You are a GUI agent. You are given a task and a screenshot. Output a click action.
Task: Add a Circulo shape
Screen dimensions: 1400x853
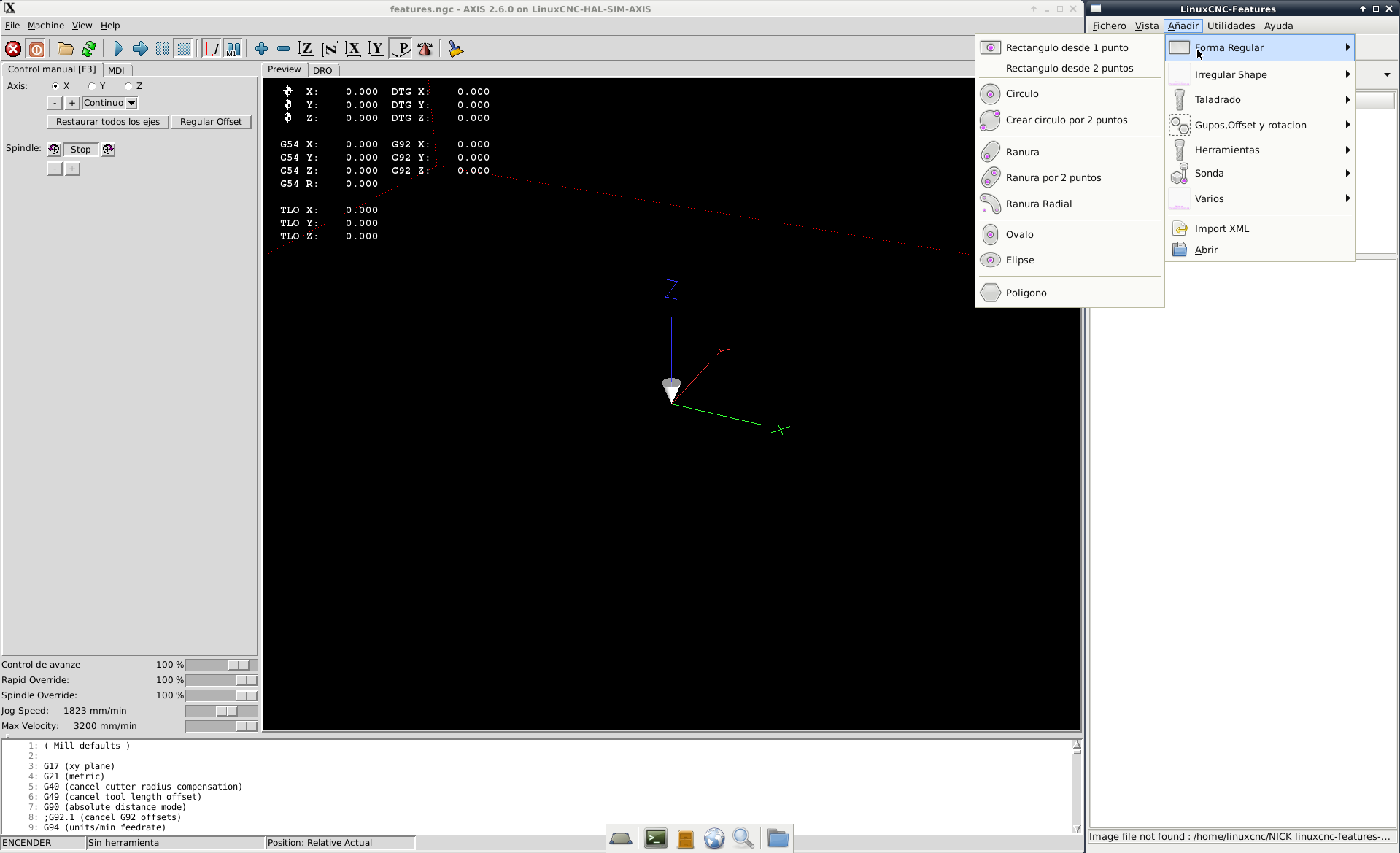[1069, 93]
